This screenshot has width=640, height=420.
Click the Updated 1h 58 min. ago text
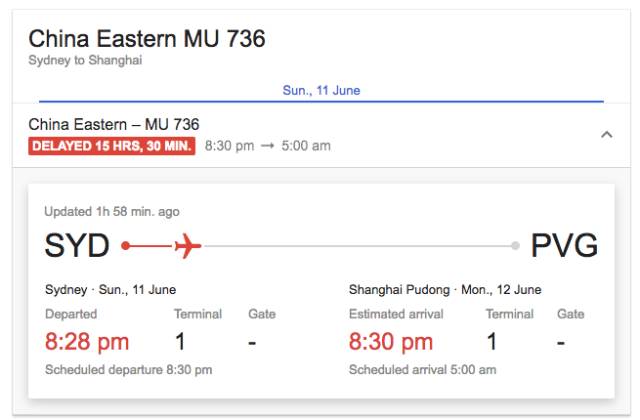click(112, 211)
